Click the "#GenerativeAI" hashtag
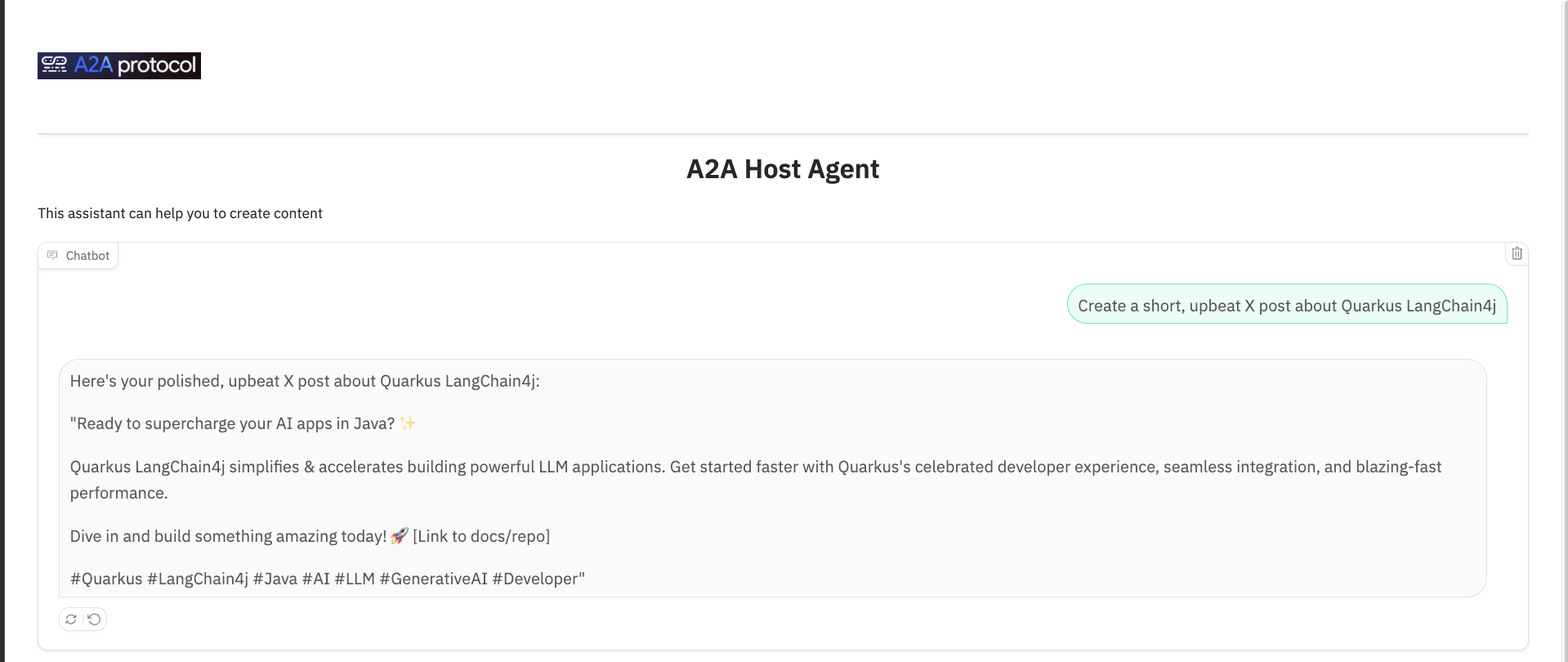Screen dimensions: 1568x662 click(433, 579)
